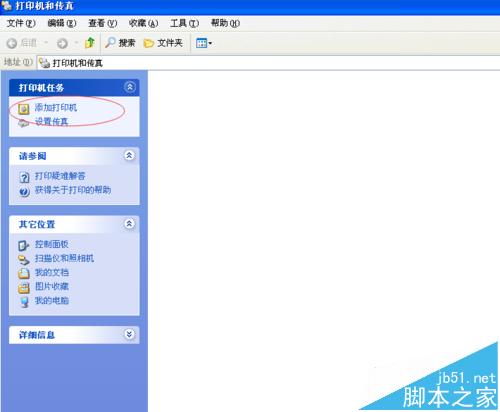Click the address bar field

click(x=268, y=63)
